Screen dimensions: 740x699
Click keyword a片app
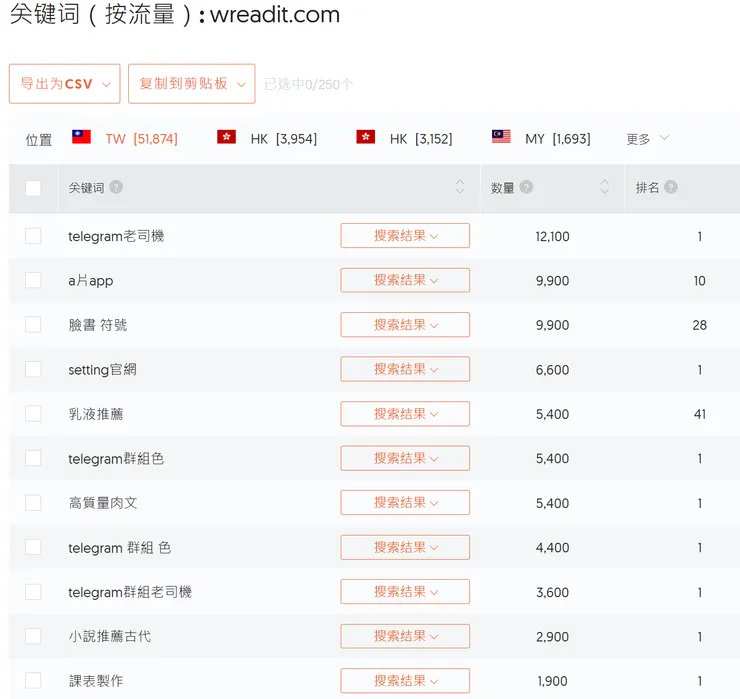[x=91, y=281]
